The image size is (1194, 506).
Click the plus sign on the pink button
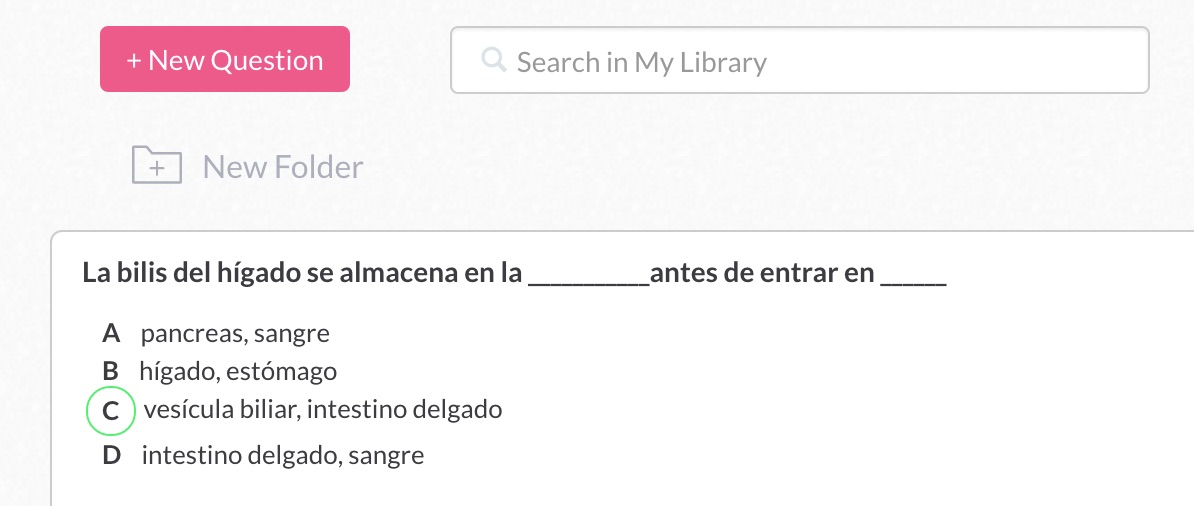pyautogui.click(x=133, y=61)
